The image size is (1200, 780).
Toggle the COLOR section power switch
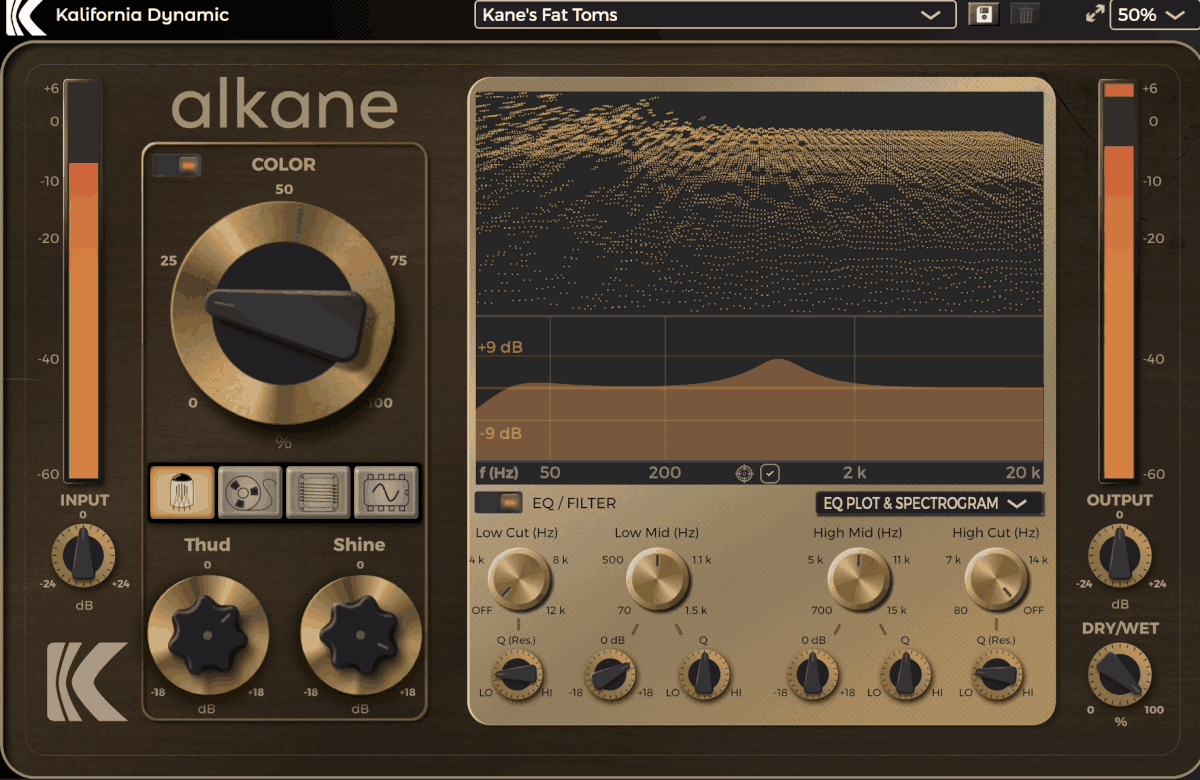point(177,165)
